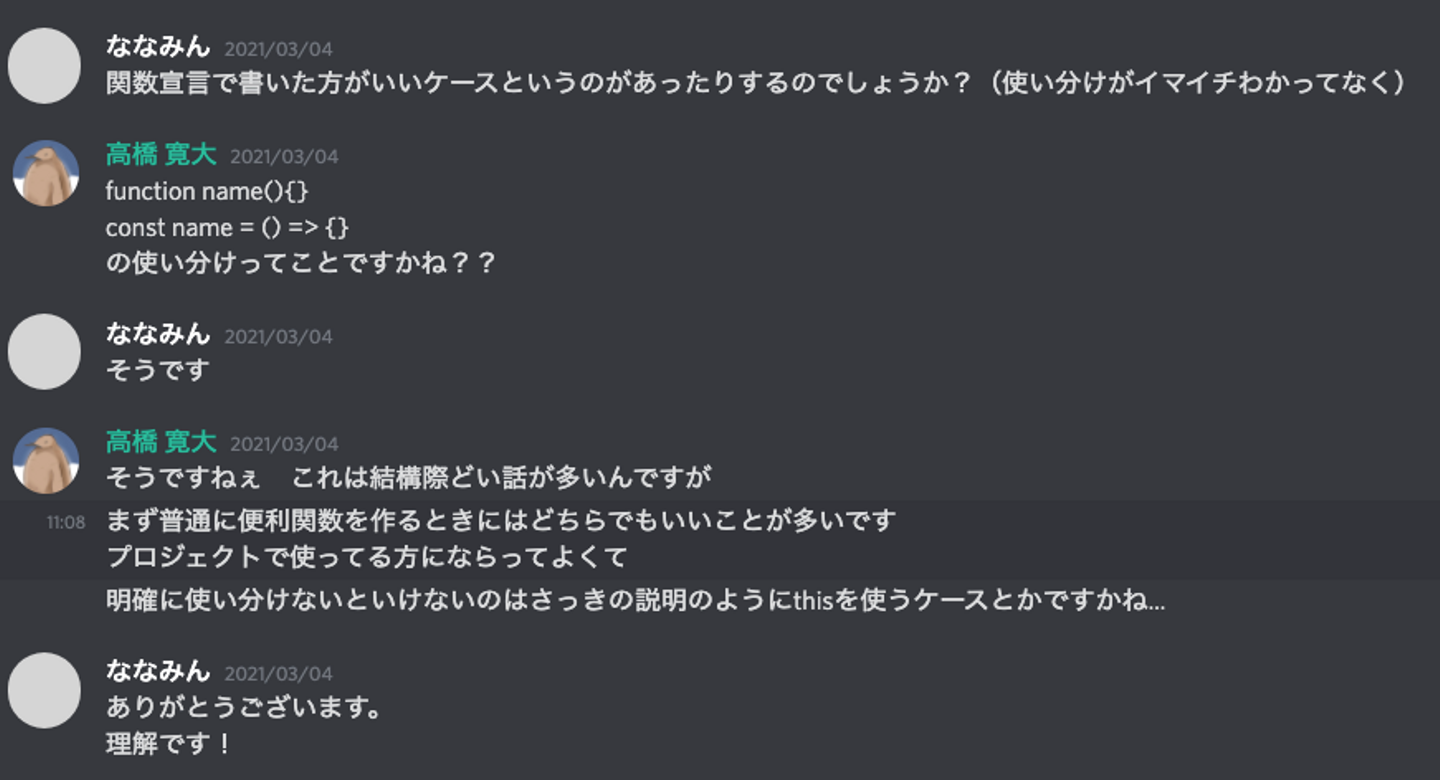
Task: Click the 高橋 寛大 username above そうですねぇ
Action: [x=160, y=442]
